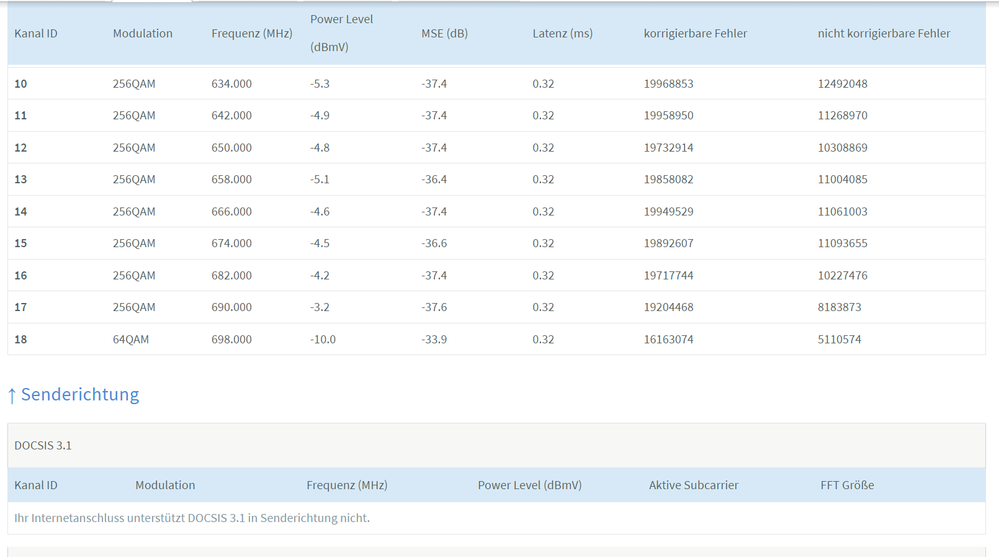
Task: Select correctable errors value 16163074
Action: tap(668, 339)
